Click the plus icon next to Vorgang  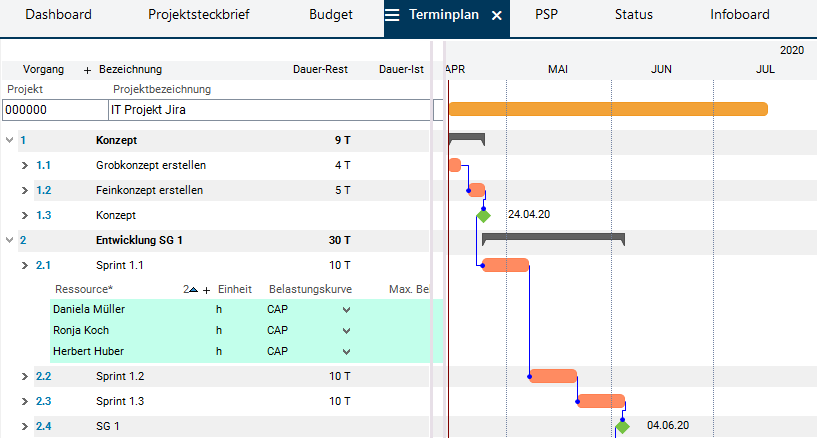[87, 70]
